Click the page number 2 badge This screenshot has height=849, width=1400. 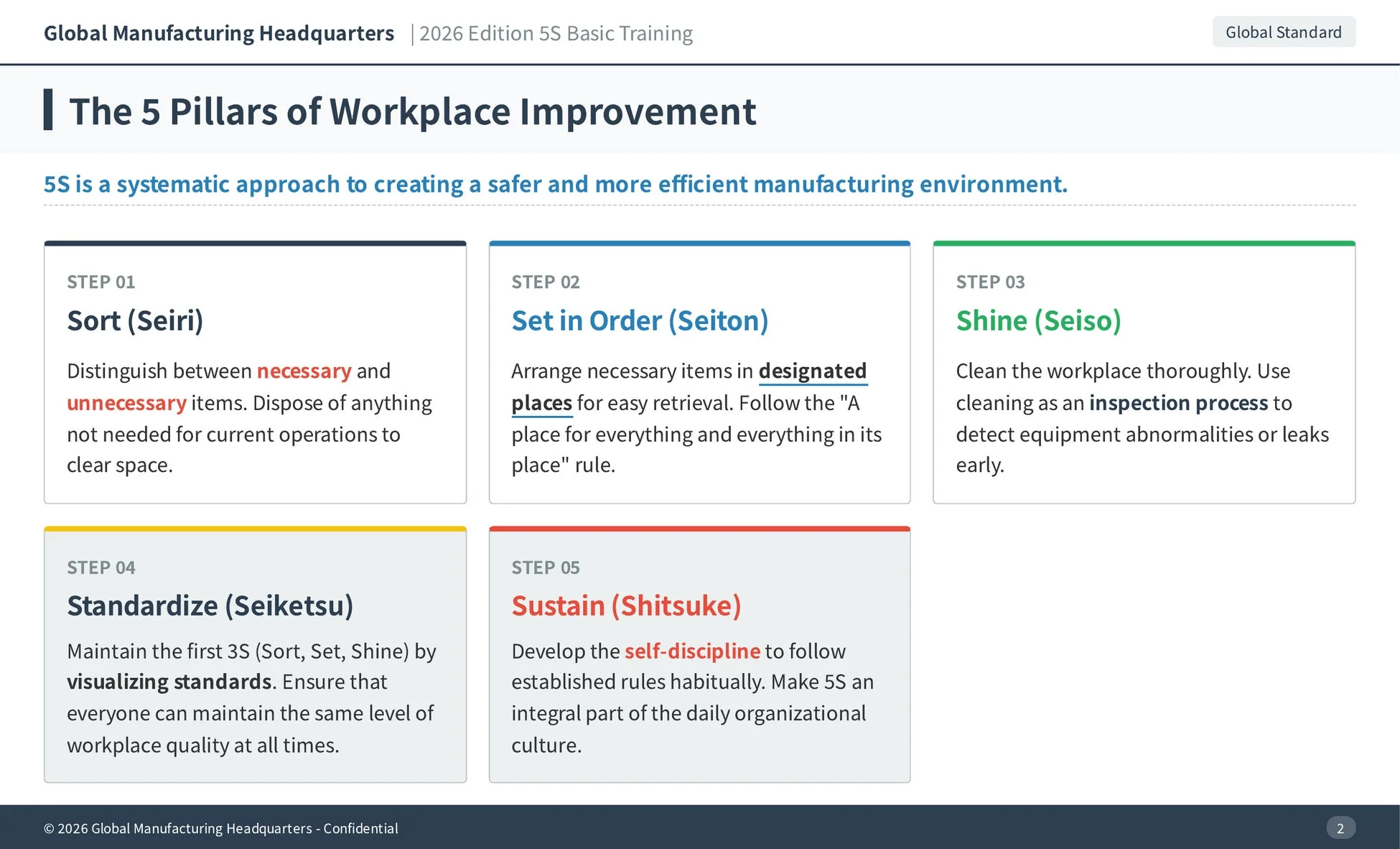1340,828
